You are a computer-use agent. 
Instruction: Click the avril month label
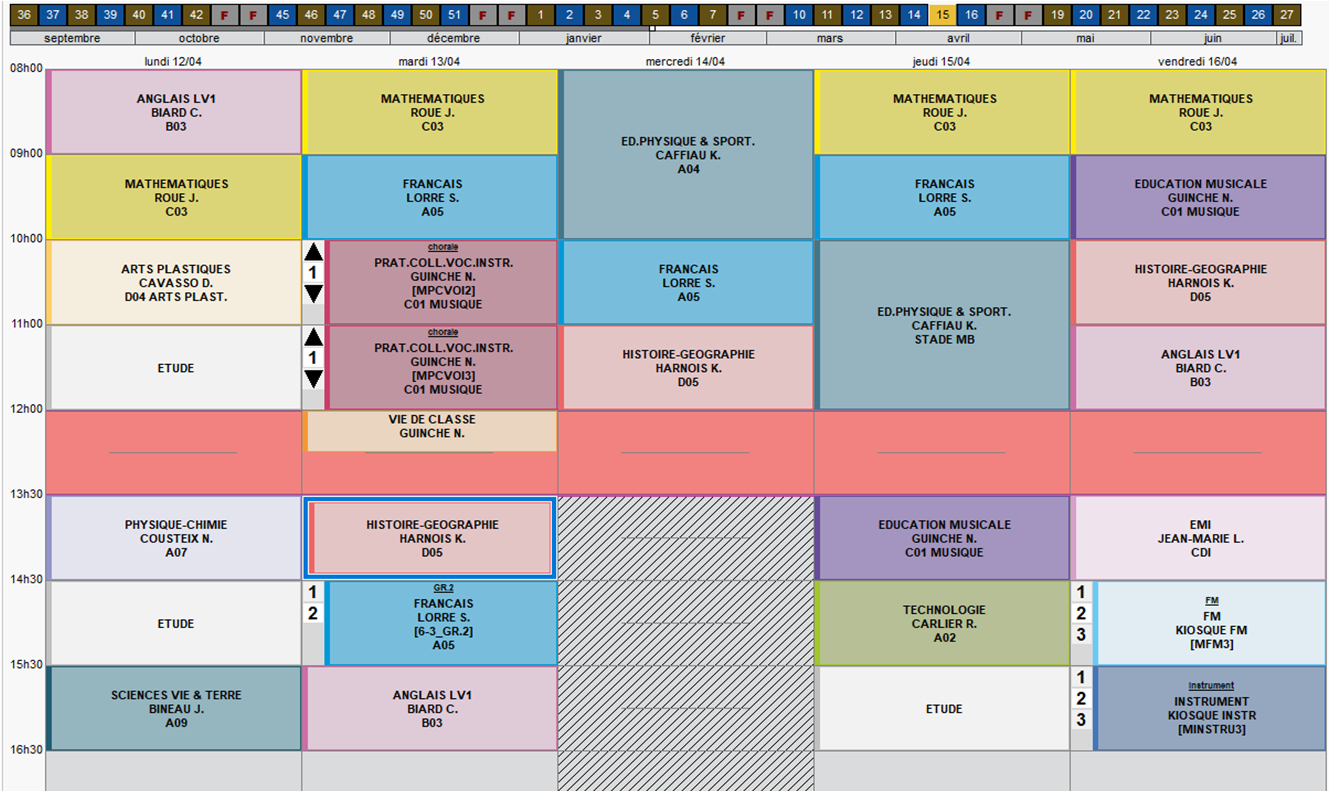tap(958, 38)
